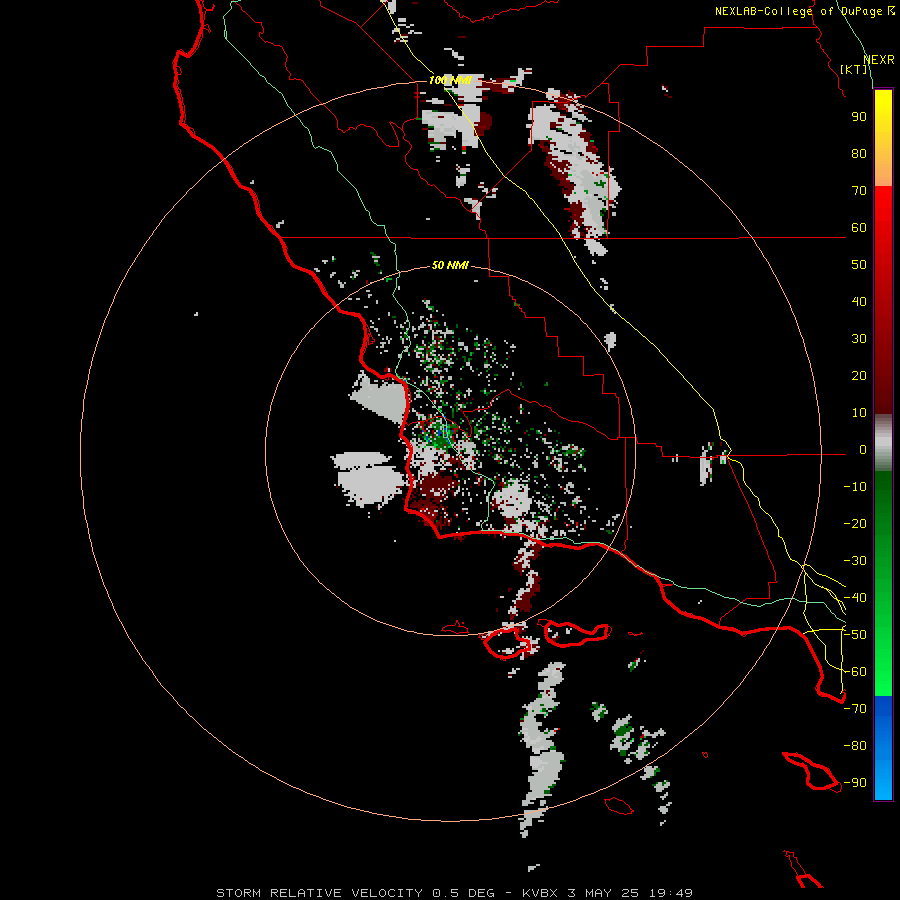Click the positive 70 knots legend value
Screen dimensions: 900x900
[859, 191]
